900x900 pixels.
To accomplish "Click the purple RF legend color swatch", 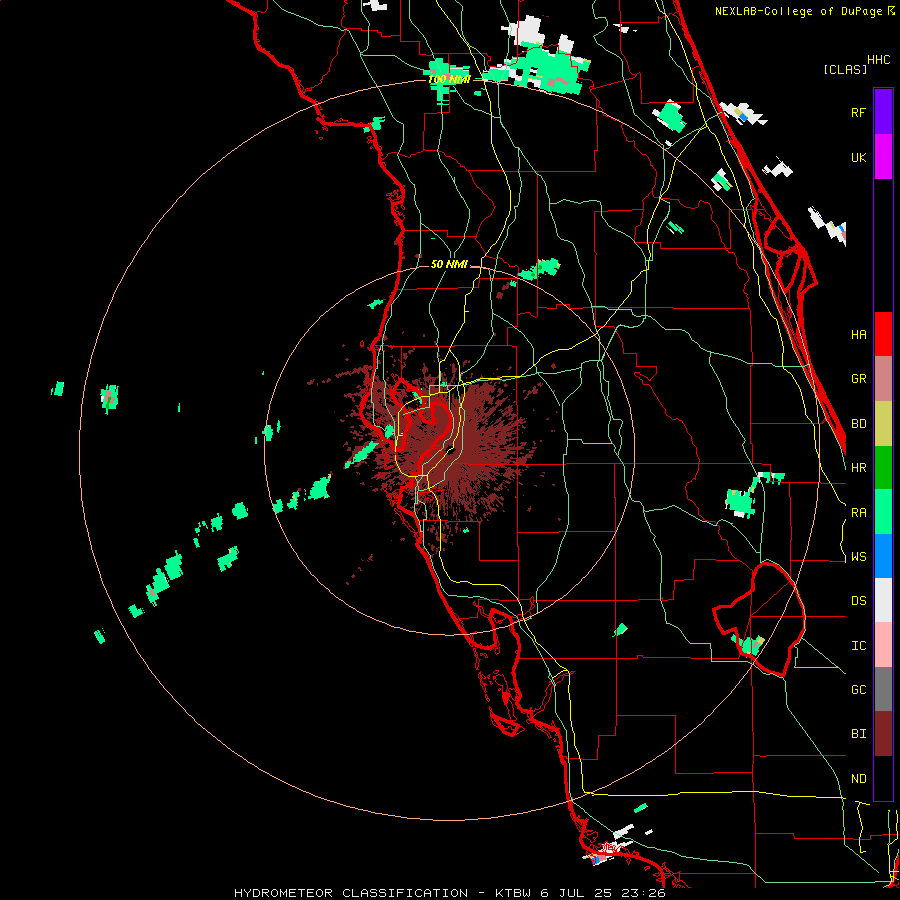I will pos(883,111).
